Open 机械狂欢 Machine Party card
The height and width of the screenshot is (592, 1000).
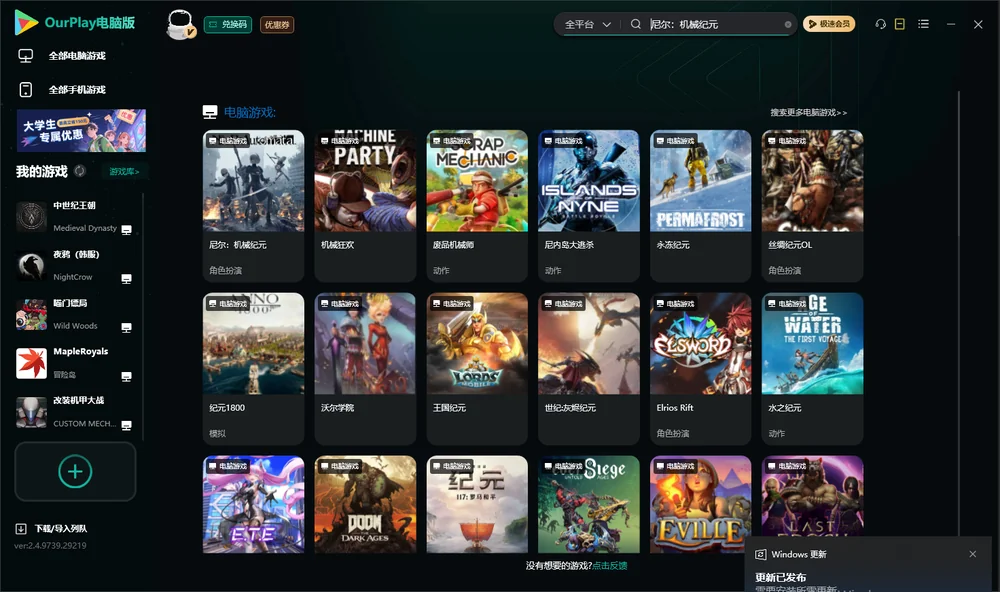[x=365, y=205]
